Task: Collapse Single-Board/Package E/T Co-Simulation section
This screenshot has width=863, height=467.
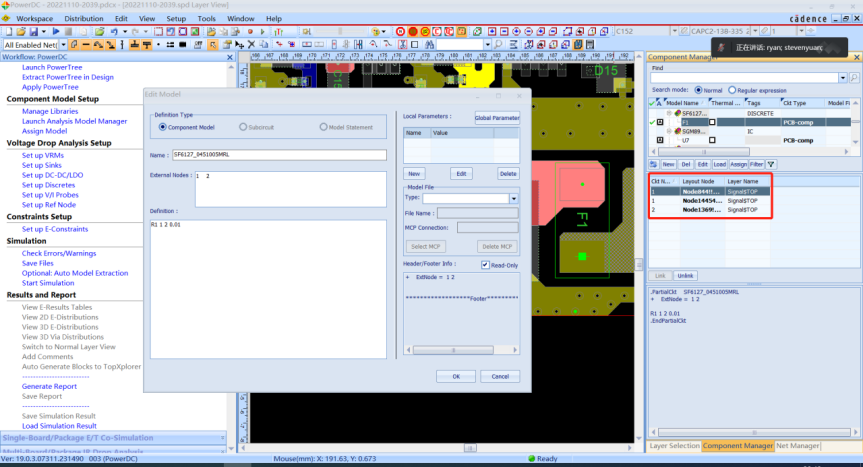Action: (x=222, y=438)
